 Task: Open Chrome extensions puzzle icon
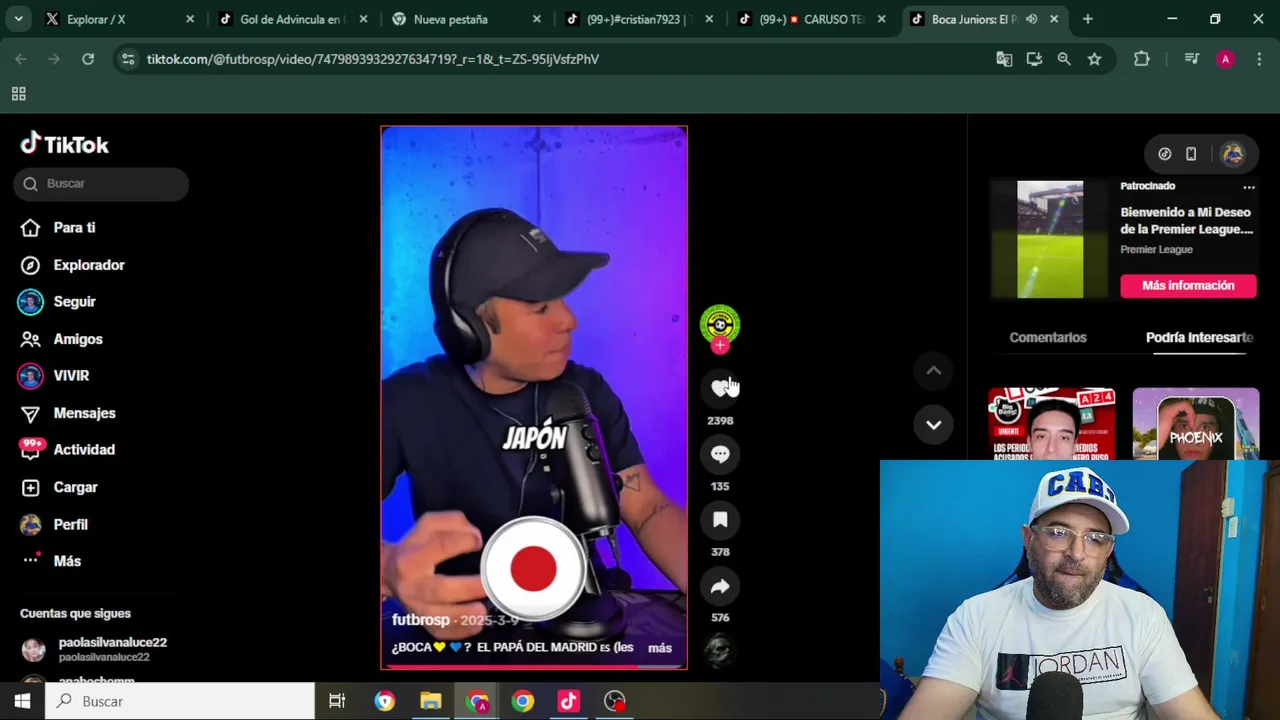1141,59
